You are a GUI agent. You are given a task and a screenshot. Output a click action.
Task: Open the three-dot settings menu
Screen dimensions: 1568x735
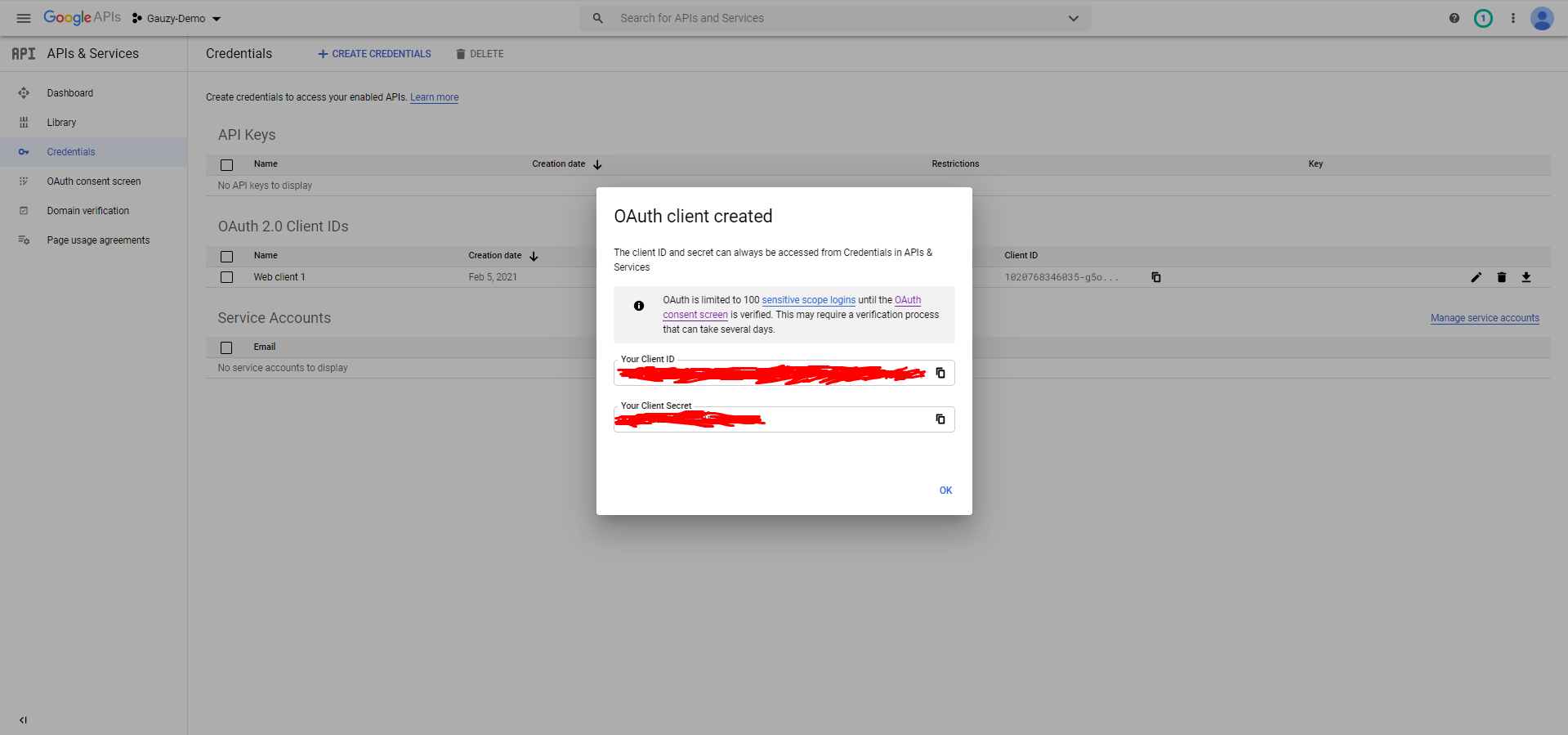tap(1513, 18)
